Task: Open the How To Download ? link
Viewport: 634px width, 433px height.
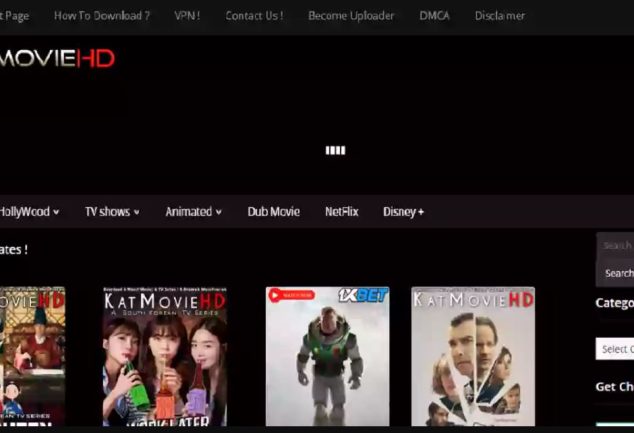Action: 102,16
